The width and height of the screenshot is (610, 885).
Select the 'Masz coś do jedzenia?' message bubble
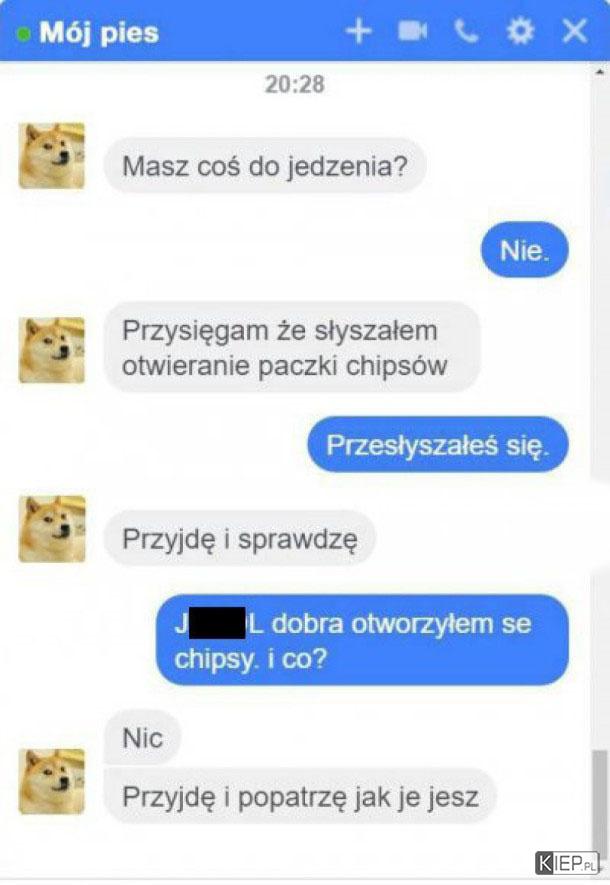pyautogui.click(x=265, y=166)
